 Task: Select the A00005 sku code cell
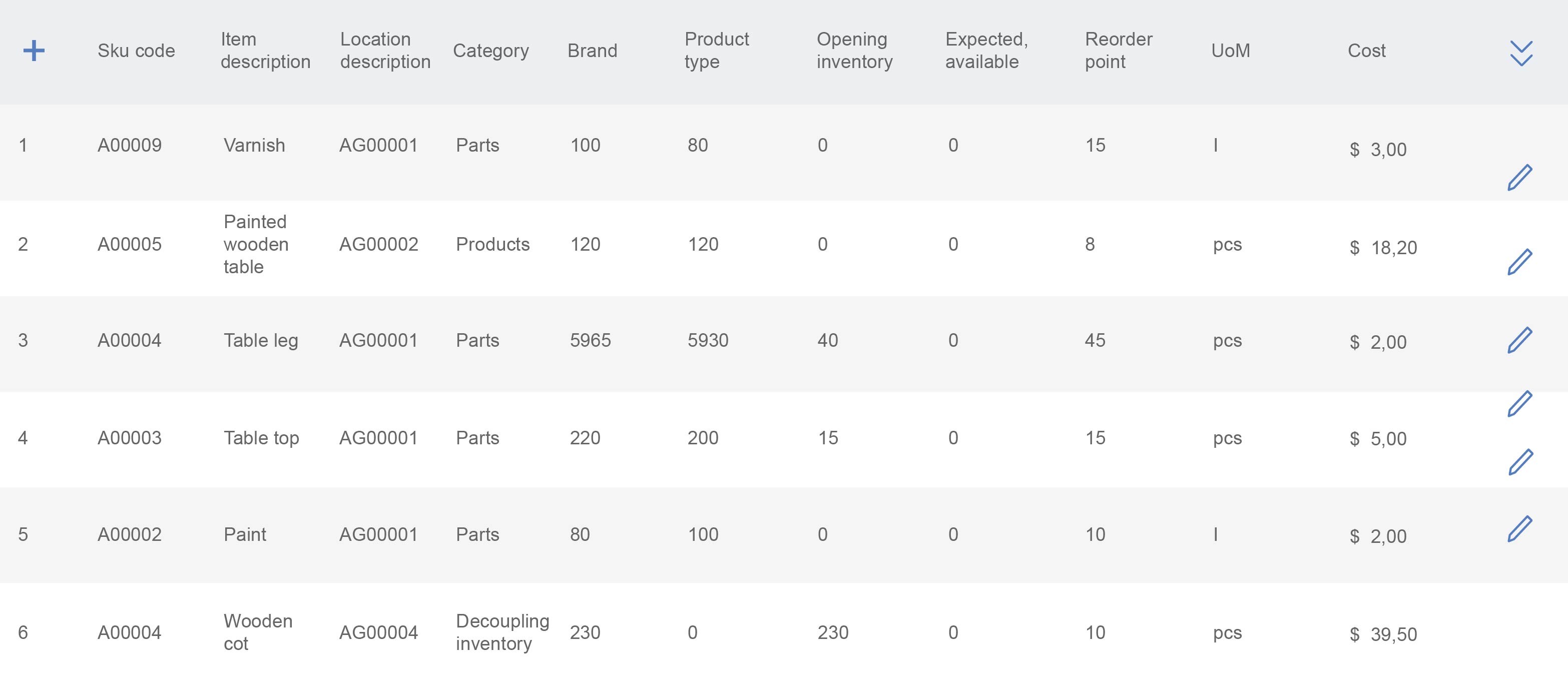click(x=130, y=245)
